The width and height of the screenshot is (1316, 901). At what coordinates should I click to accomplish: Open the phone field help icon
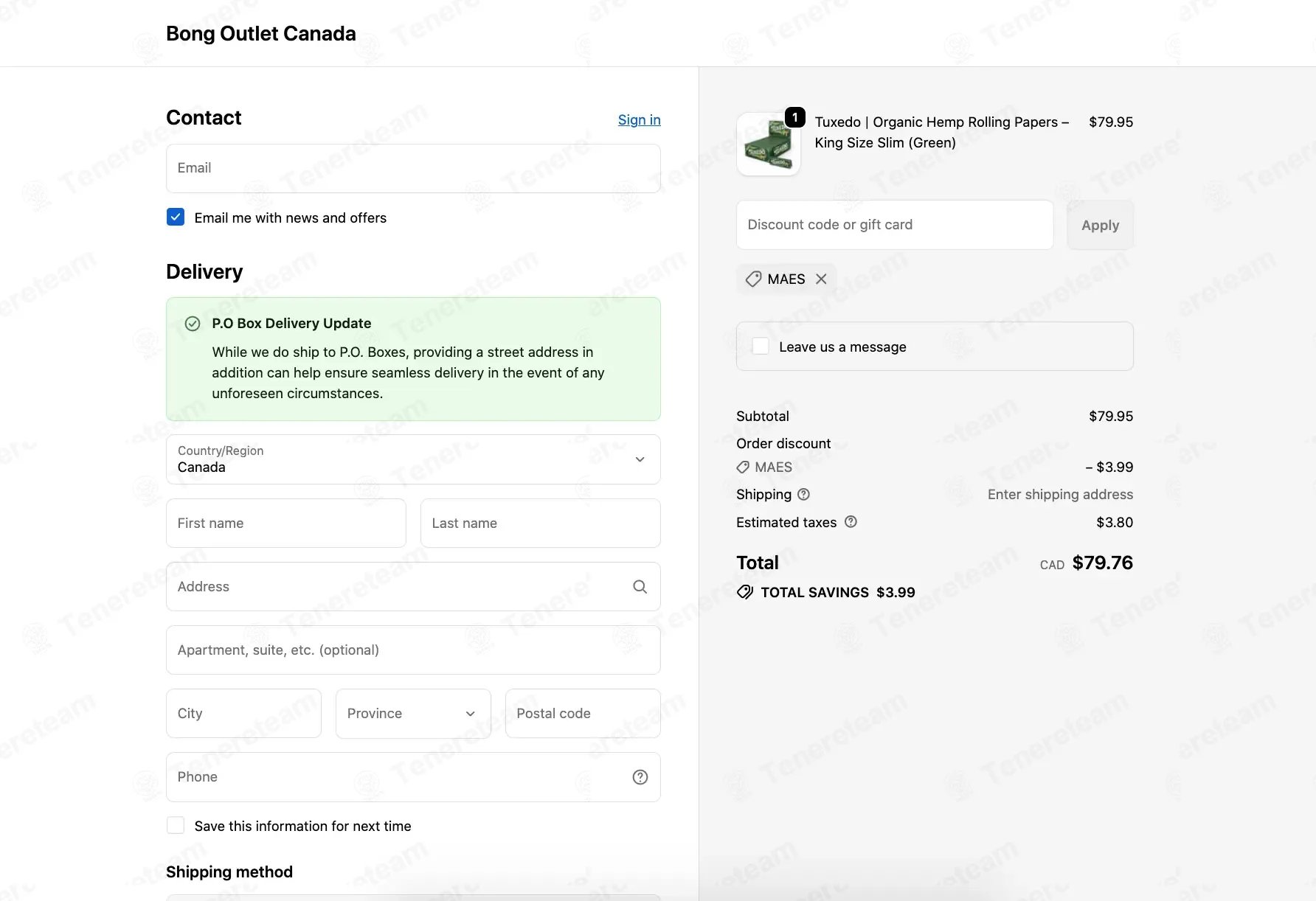point(640,777)
